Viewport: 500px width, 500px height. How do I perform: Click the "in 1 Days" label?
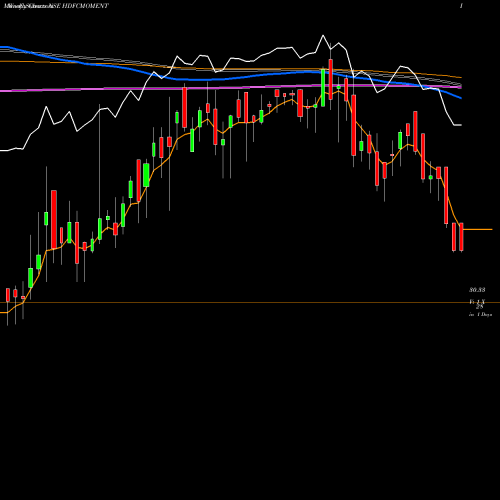coord(480,314)
